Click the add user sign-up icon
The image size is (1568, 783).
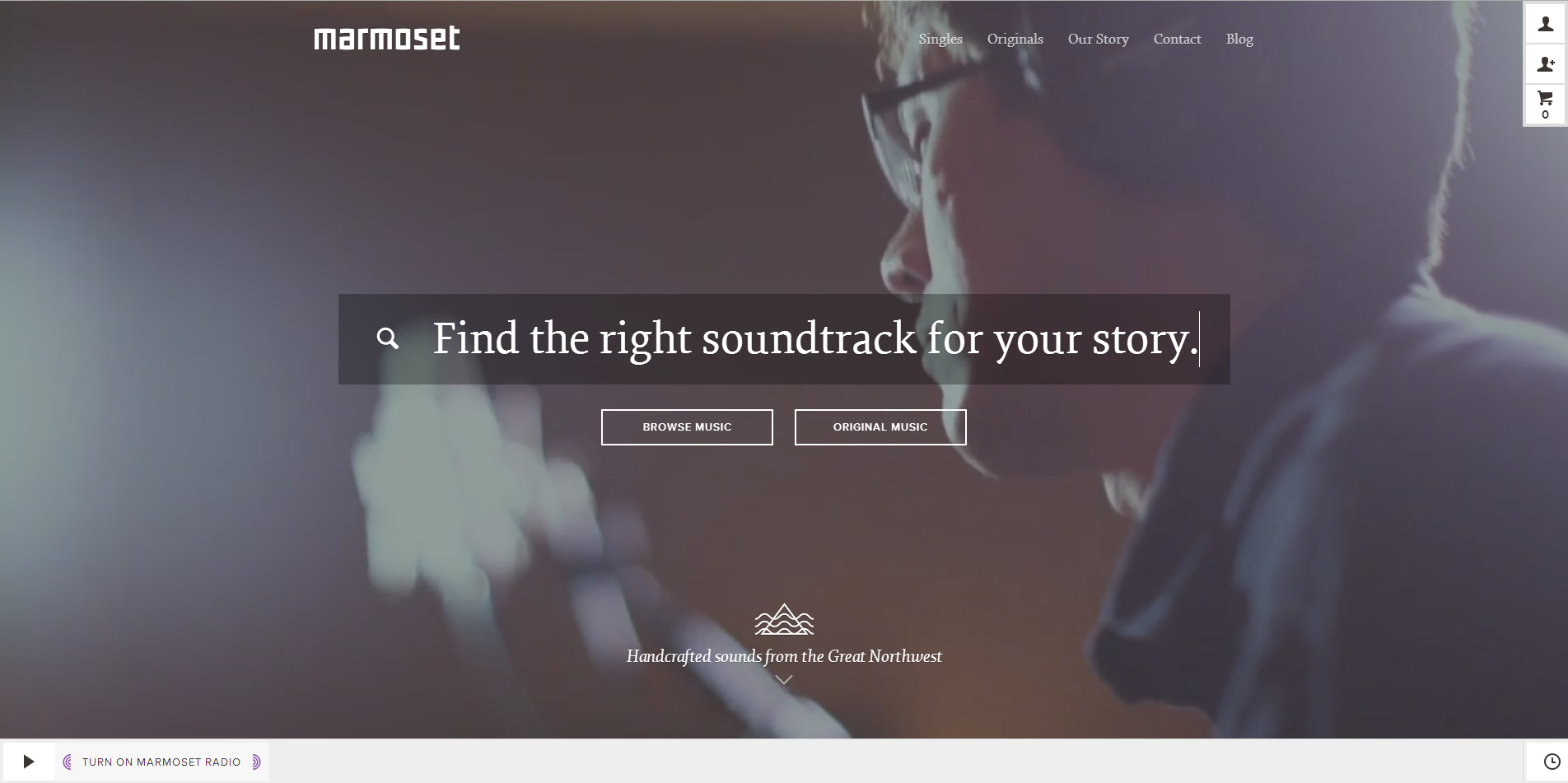[1546, 64]
